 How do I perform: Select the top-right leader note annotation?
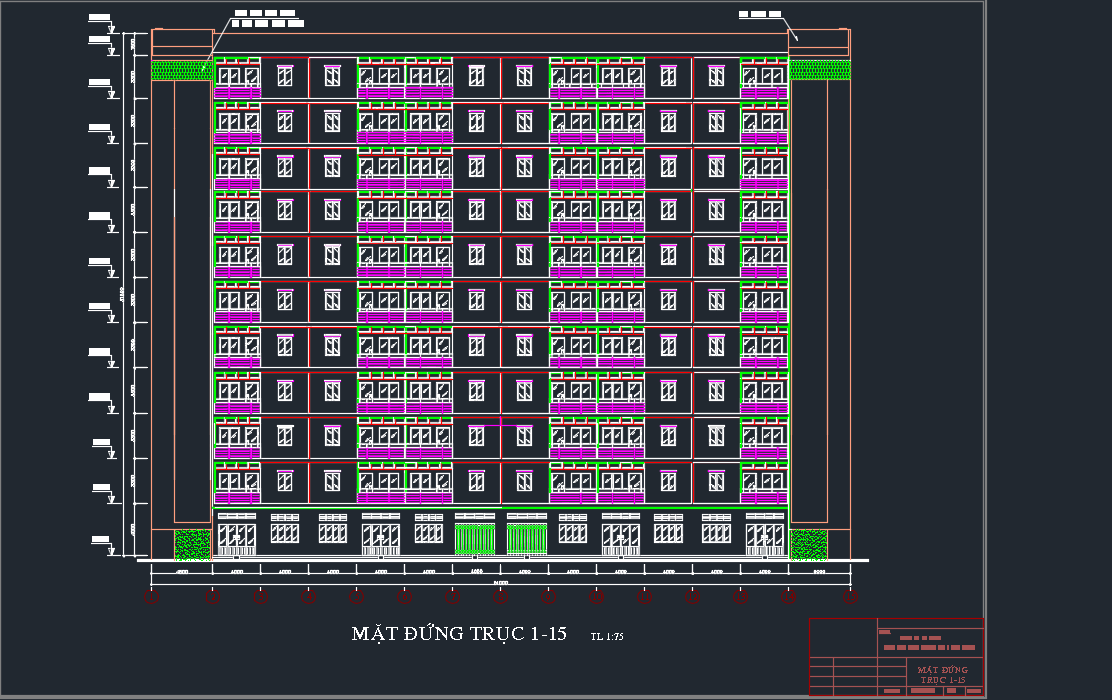pos(760,14)
